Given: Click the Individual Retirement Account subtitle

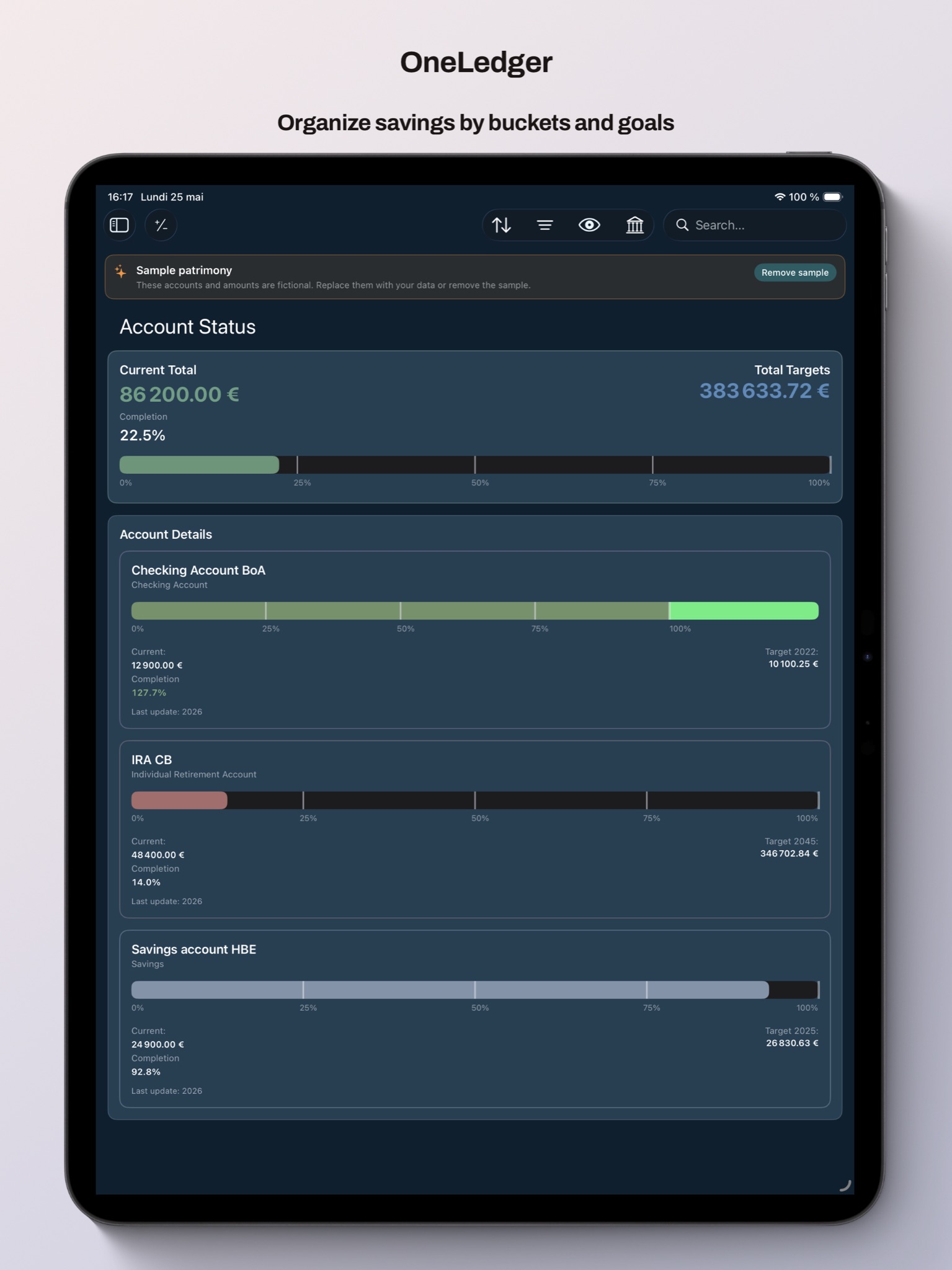Looking at the screenshot, I should [x=194, y=775].
